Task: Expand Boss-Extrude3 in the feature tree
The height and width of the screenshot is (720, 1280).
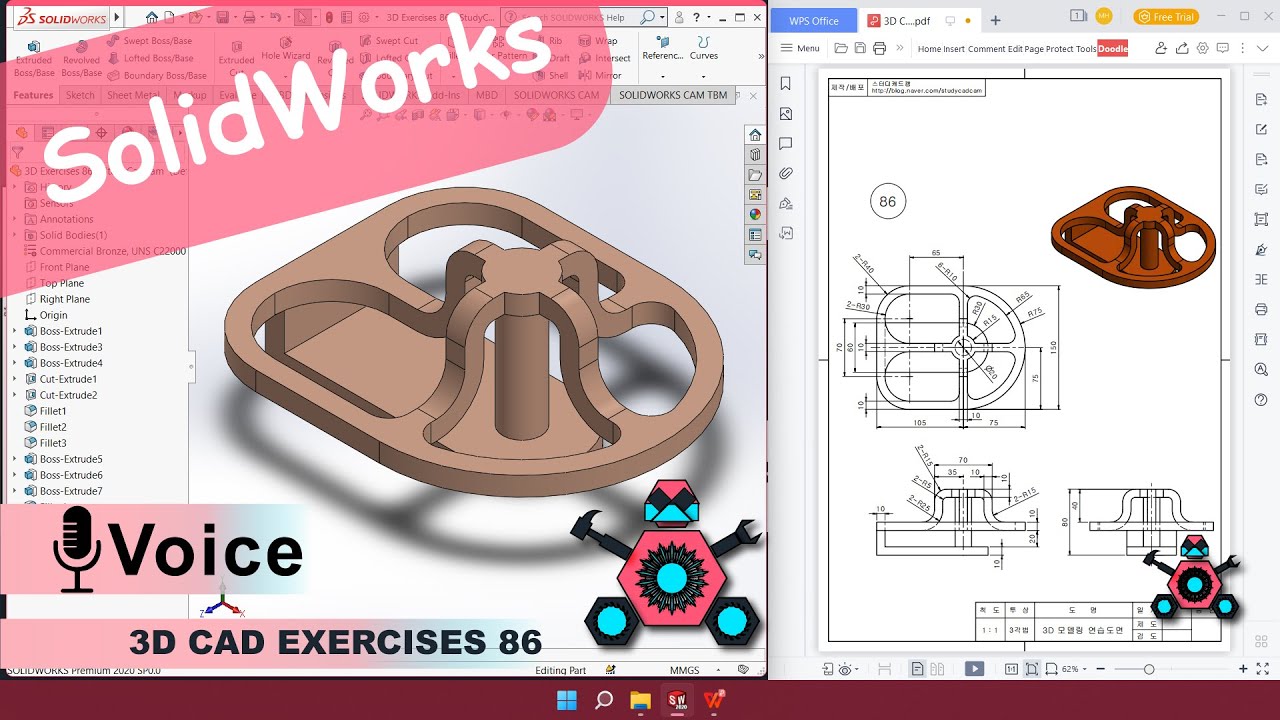Action: [14, 347]
